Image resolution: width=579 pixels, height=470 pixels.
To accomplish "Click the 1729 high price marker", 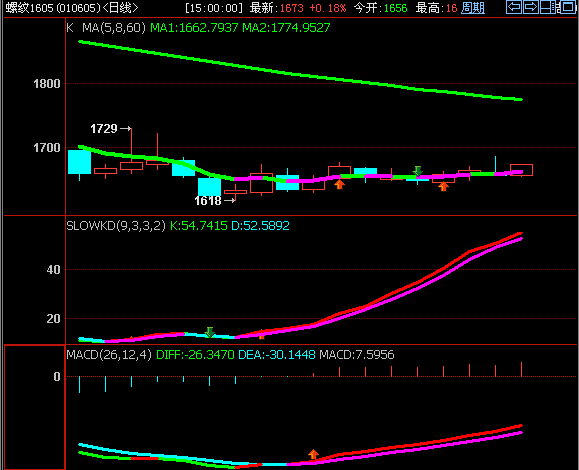I will point(104,129).
